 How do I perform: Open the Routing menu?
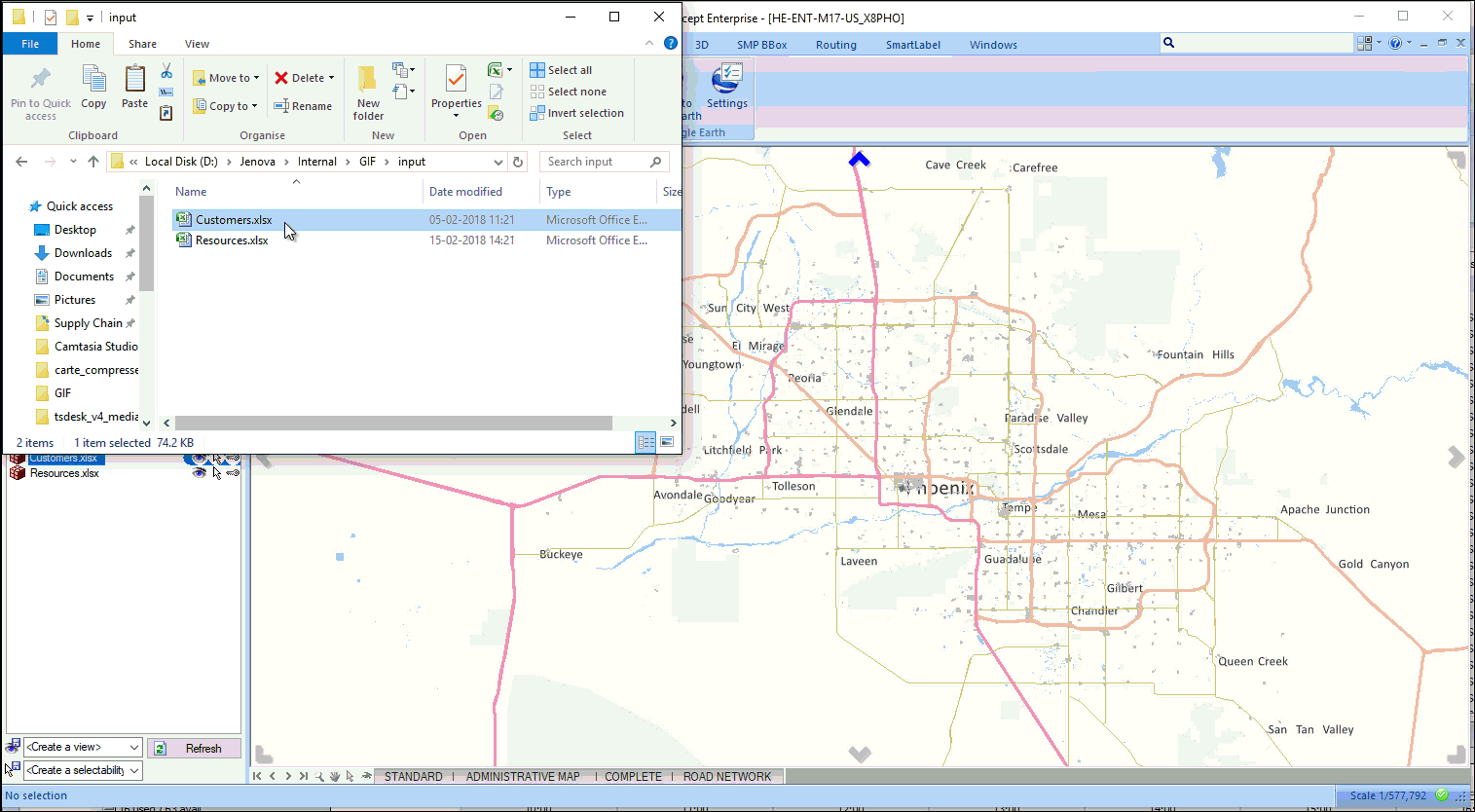[x=835, y=44]
